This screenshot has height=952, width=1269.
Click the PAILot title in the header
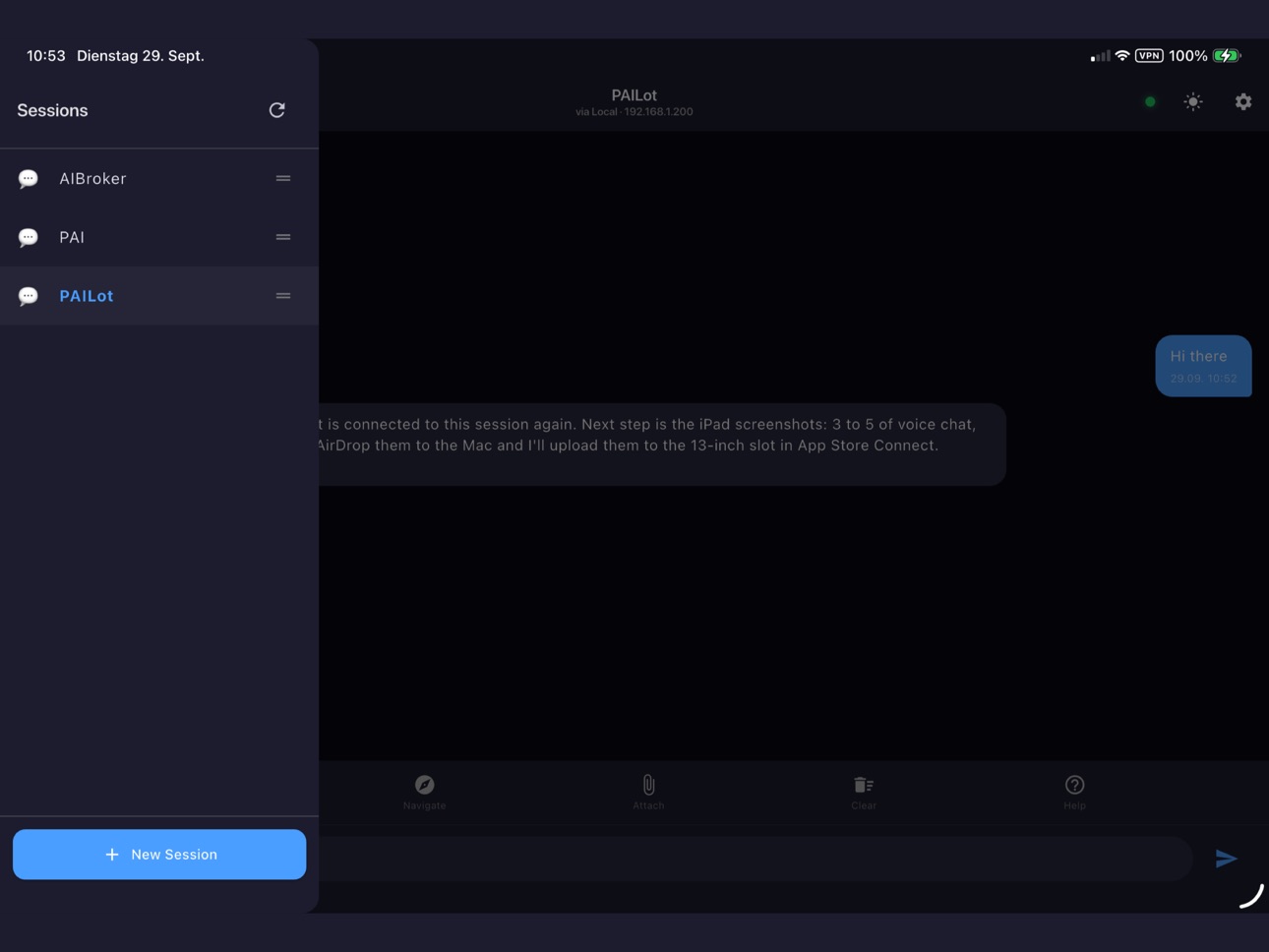[634, 95]
